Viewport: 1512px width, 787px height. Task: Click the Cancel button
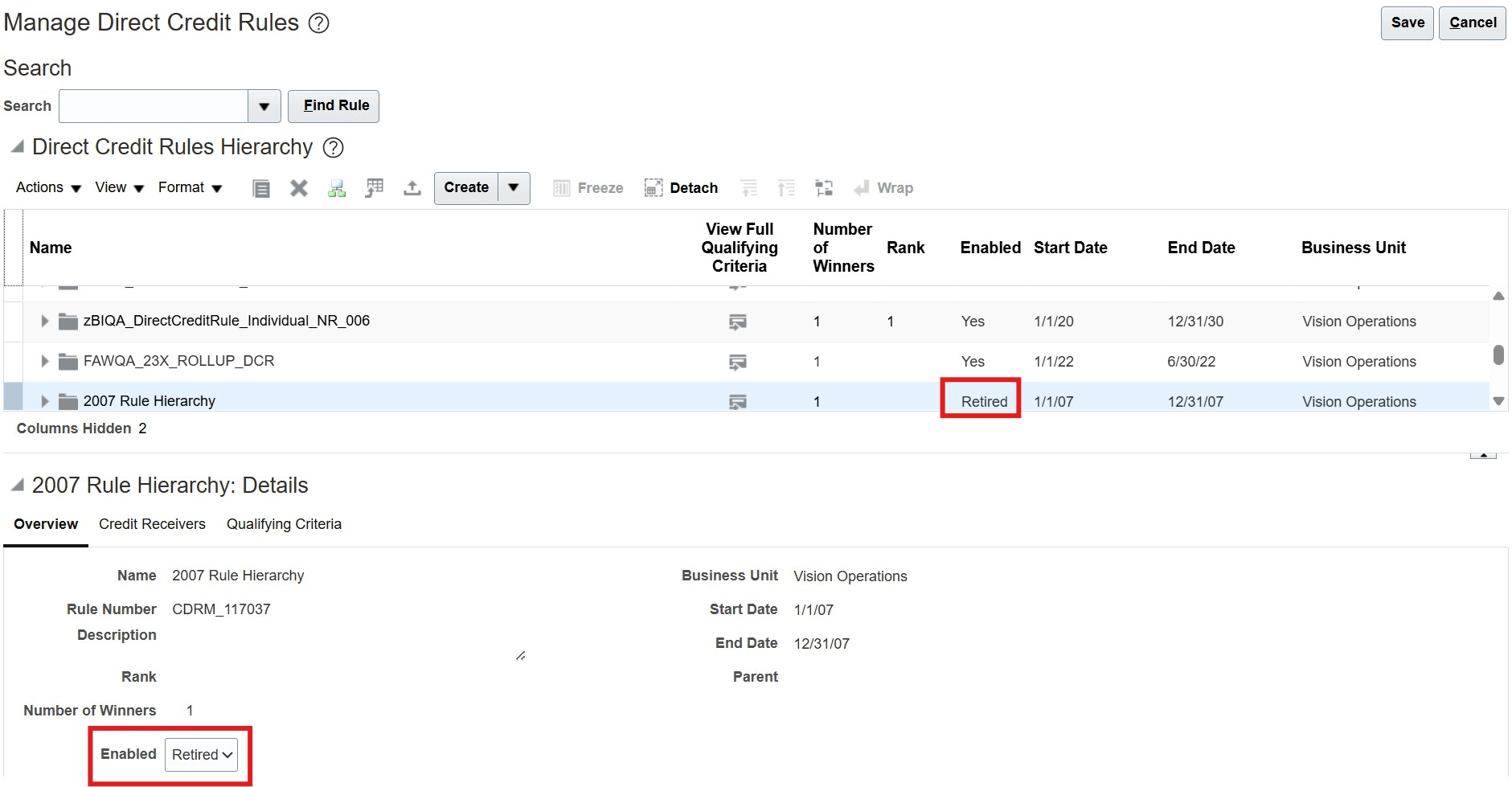tap(1473, 23)
